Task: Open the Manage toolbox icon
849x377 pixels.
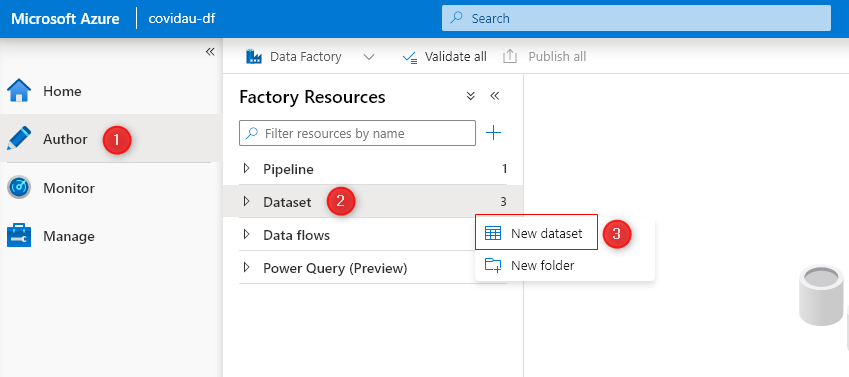Action: [19, 236]
